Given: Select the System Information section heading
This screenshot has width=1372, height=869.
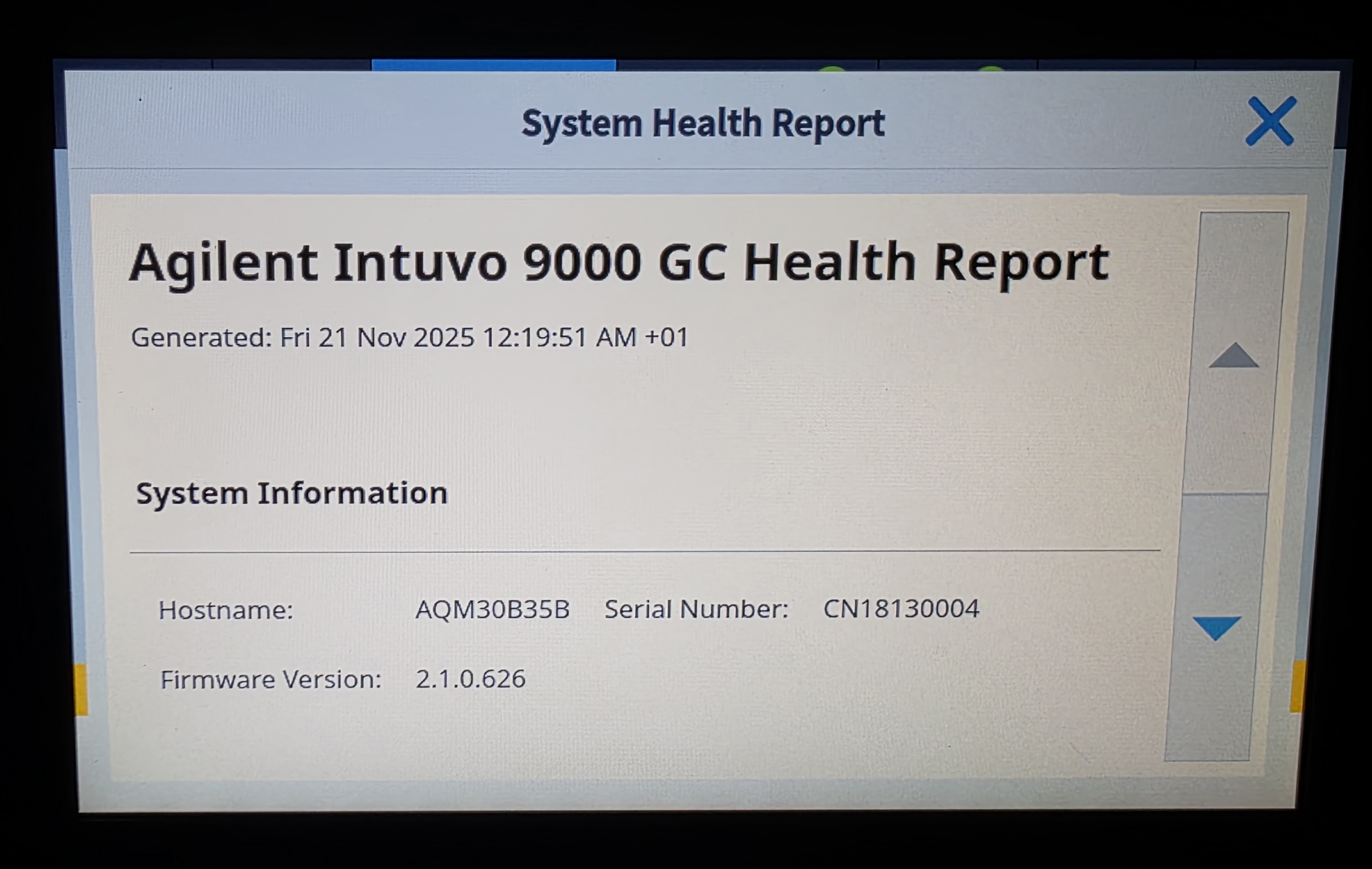Looking at the screenshot, I should (292, 493).
